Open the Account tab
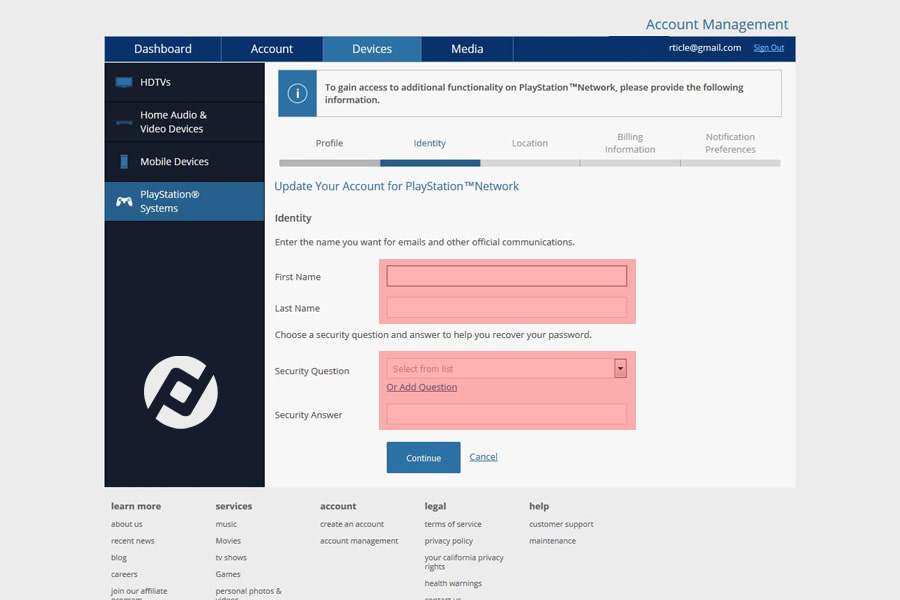 (271, 49)
